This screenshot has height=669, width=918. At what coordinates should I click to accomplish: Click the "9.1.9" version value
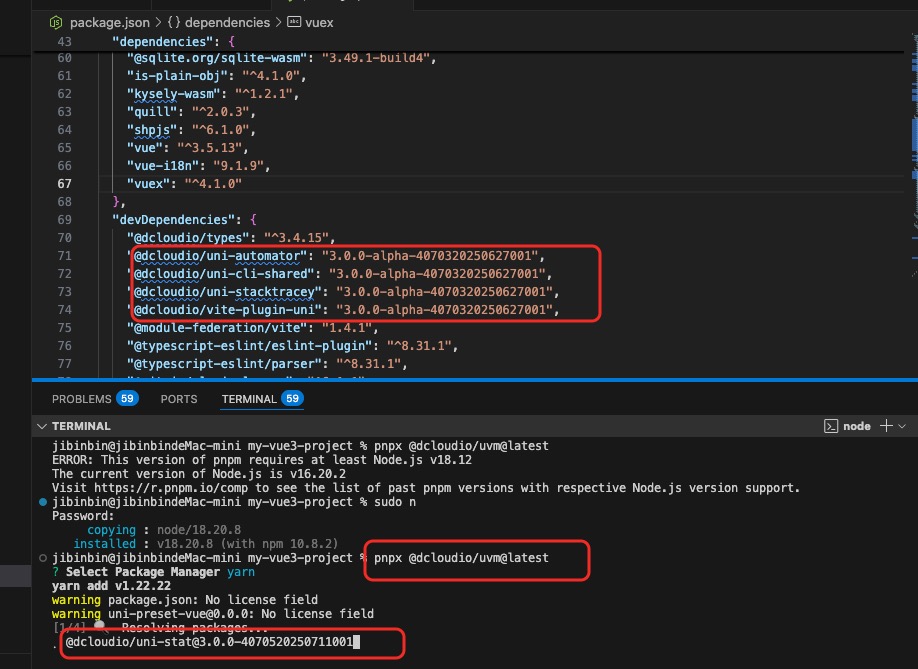(238, 166)
